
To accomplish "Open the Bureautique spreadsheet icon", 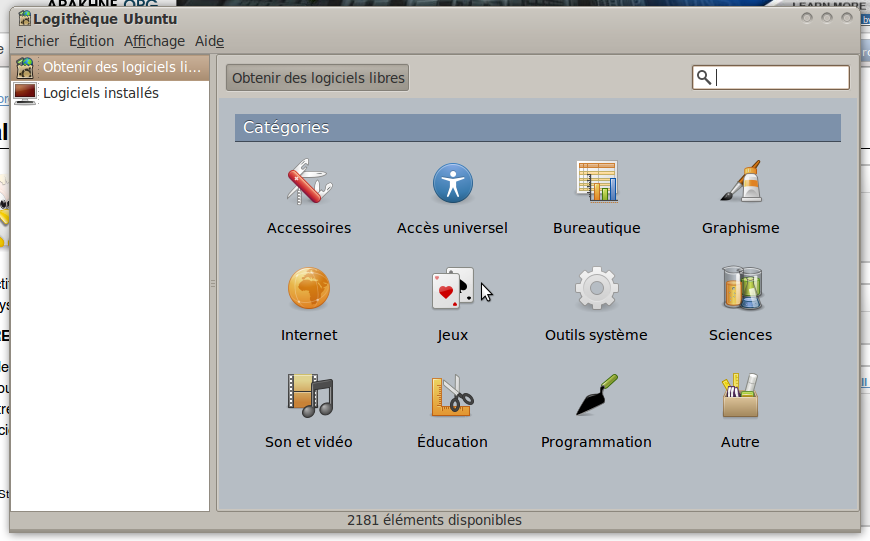I will point(597,181).
